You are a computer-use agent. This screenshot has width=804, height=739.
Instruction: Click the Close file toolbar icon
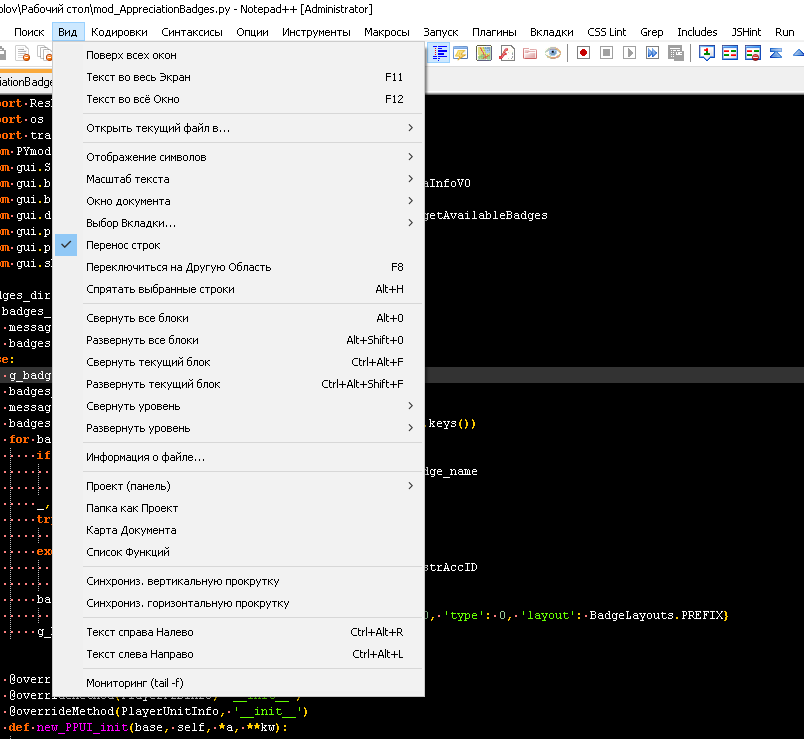click(23, 53)
